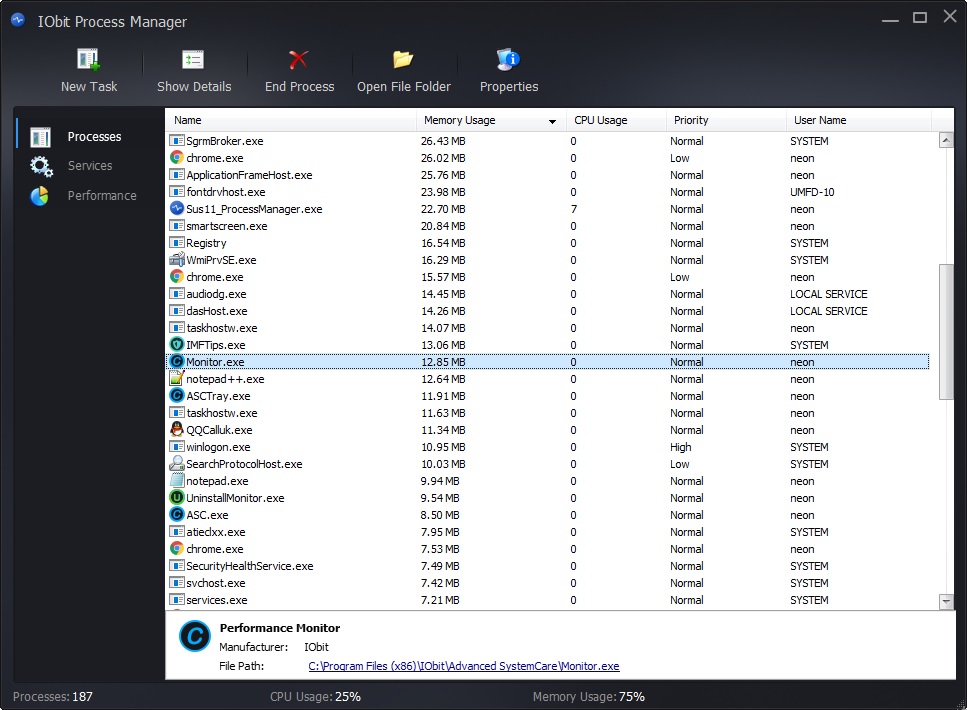
Task: Open the Monitor.exe file path link
Action: click(464, 666)
